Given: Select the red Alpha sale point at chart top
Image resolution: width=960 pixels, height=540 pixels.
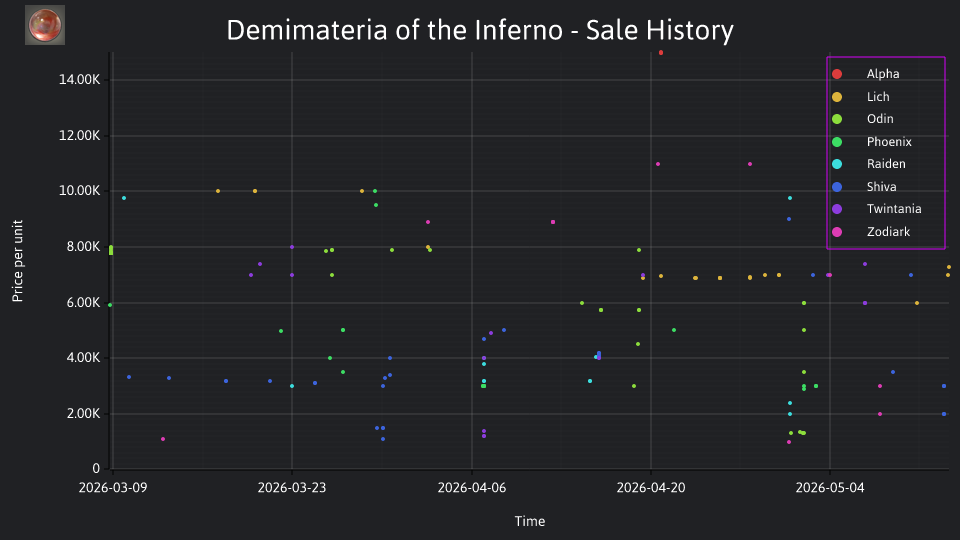Looking at the screenshot, I should tap(661, 53).
